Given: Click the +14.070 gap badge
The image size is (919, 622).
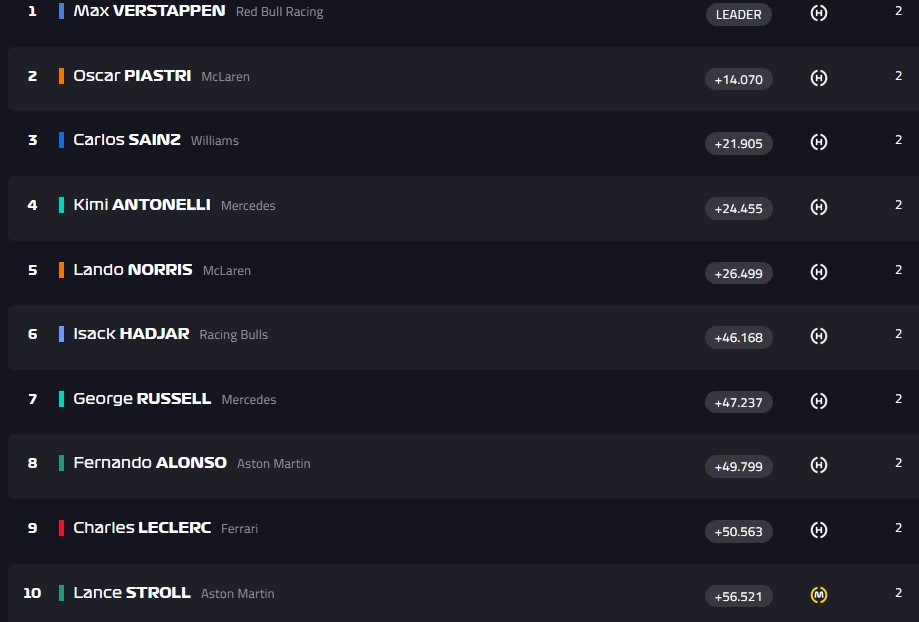Looking at the screenshot, I should pyautogui.click(x=738, y=79).
